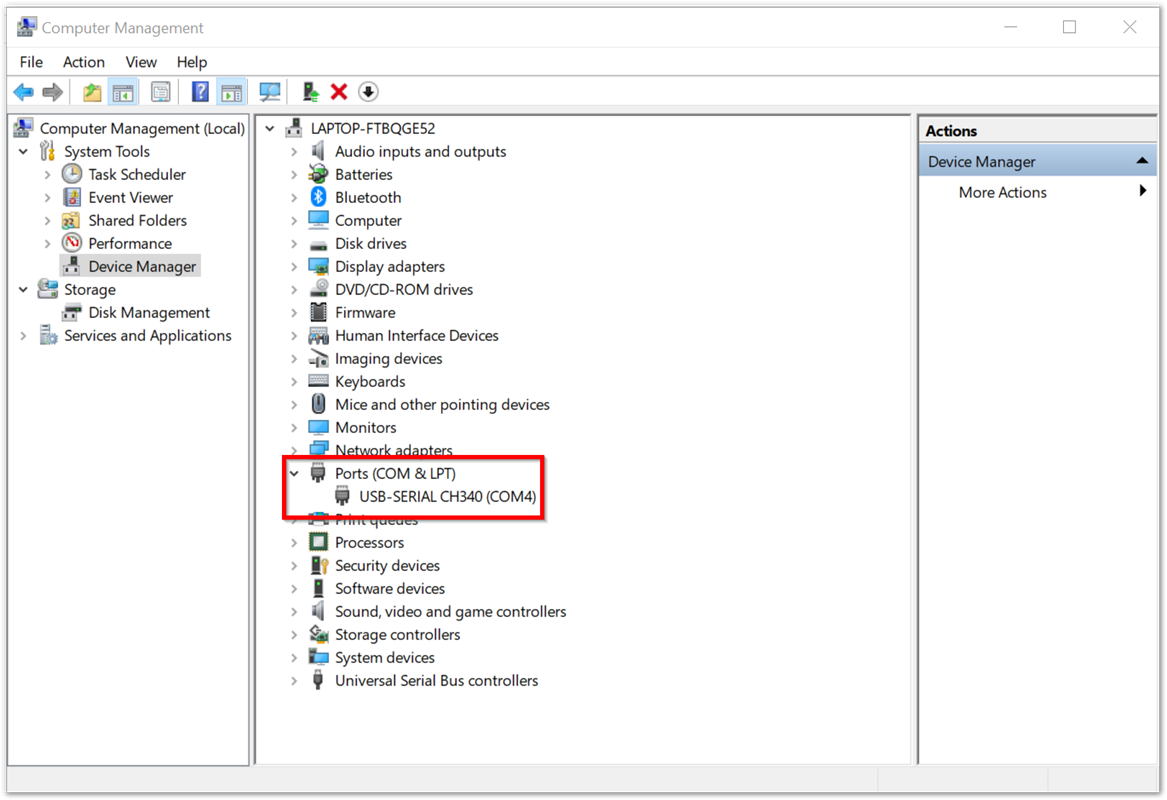Click the Task Scheduler clock icon
The image size is (1167, 800).
pos(72,174)
